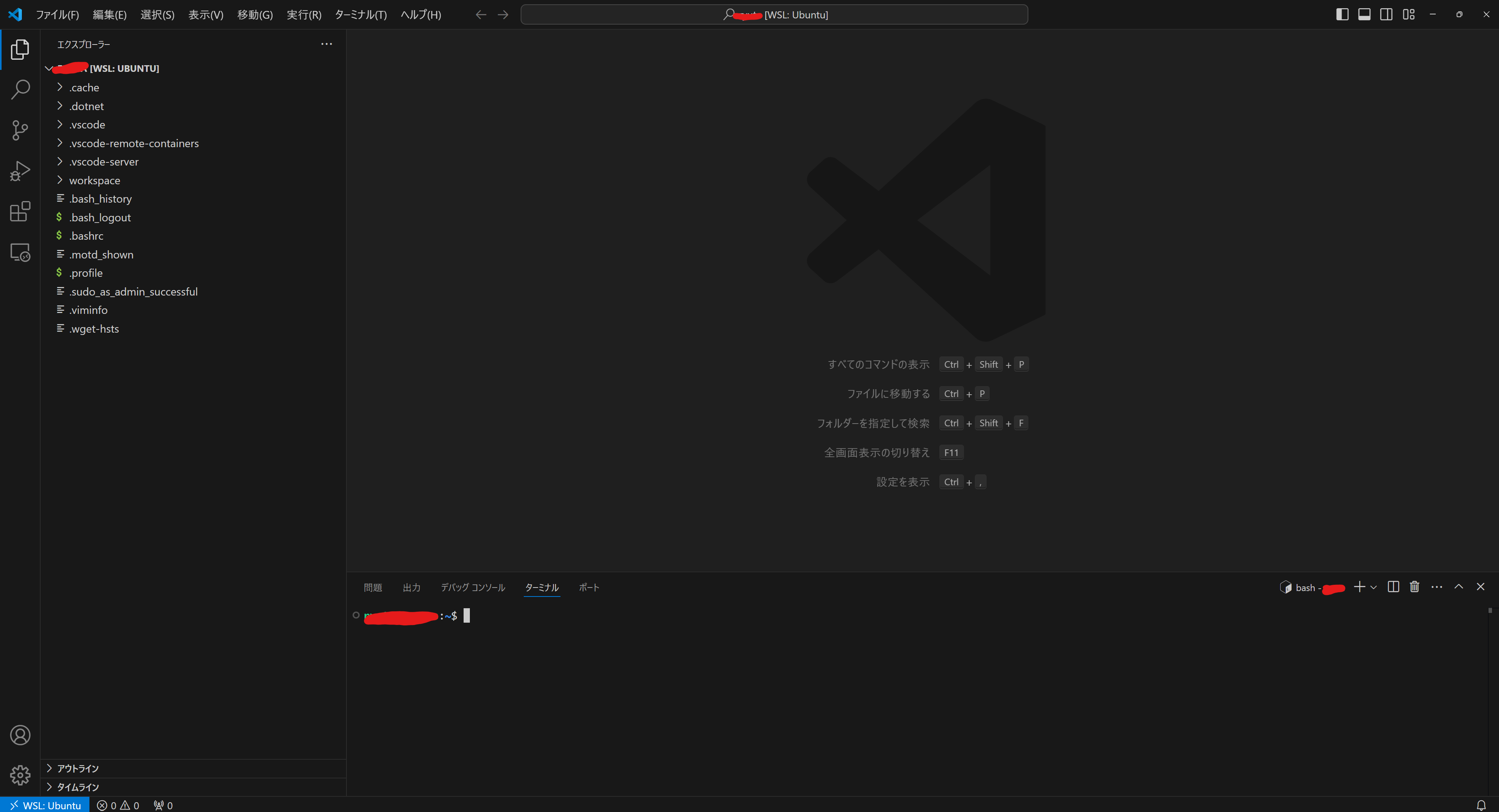The image size is (1499, 812).
Task: Open the Source Control view icon
Action: [x=20, y=130]
